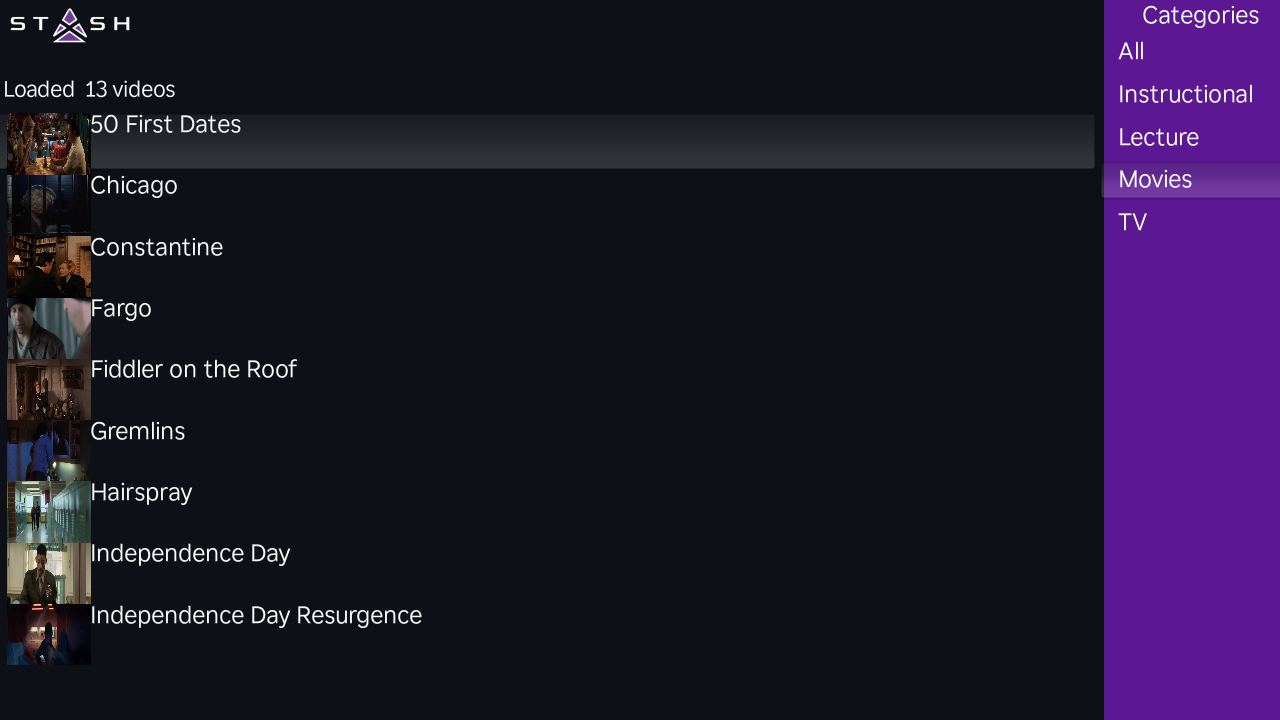
Task: Open Independence Day Resurgence title
Action: (256, 616)
